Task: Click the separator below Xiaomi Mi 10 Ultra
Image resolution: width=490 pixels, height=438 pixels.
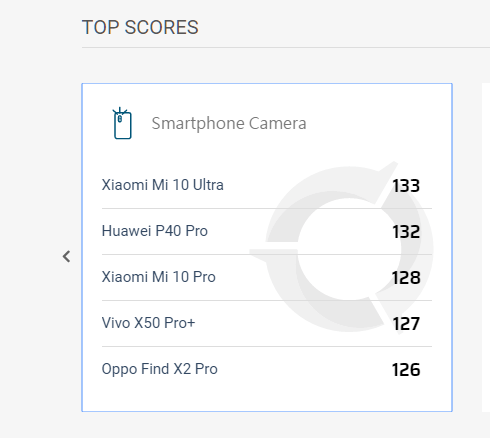Action: (267, 209)
